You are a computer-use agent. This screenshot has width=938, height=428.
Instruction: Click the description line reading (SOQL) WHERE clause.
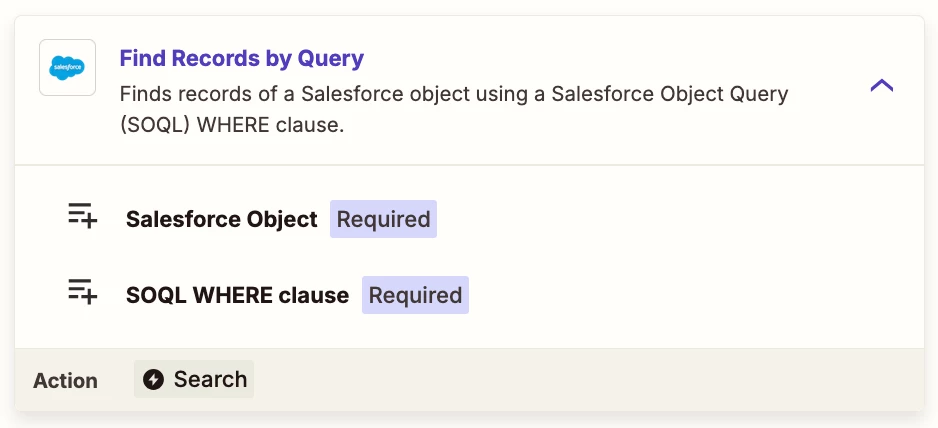coord(232,126)
